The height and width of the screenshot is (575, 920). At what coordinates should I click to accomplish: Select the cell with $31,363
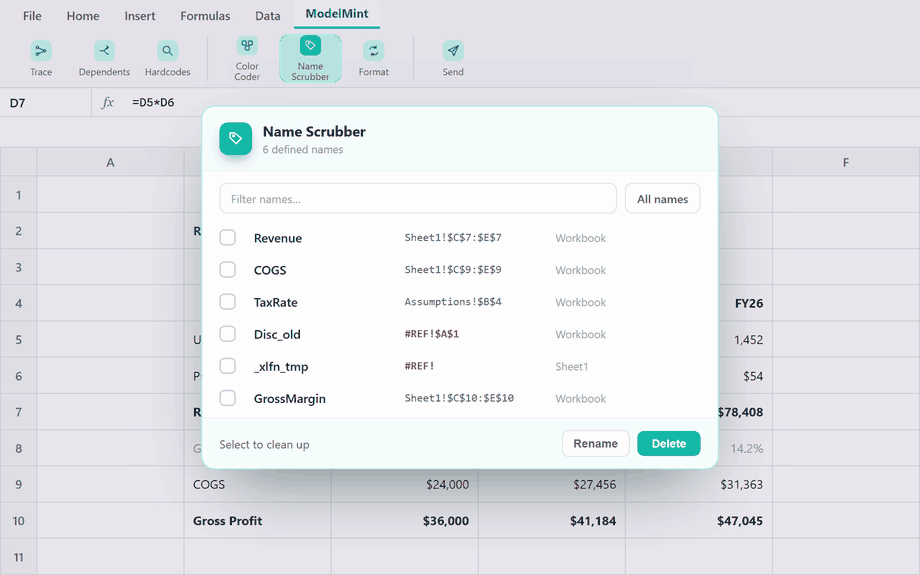pos(699,485)
